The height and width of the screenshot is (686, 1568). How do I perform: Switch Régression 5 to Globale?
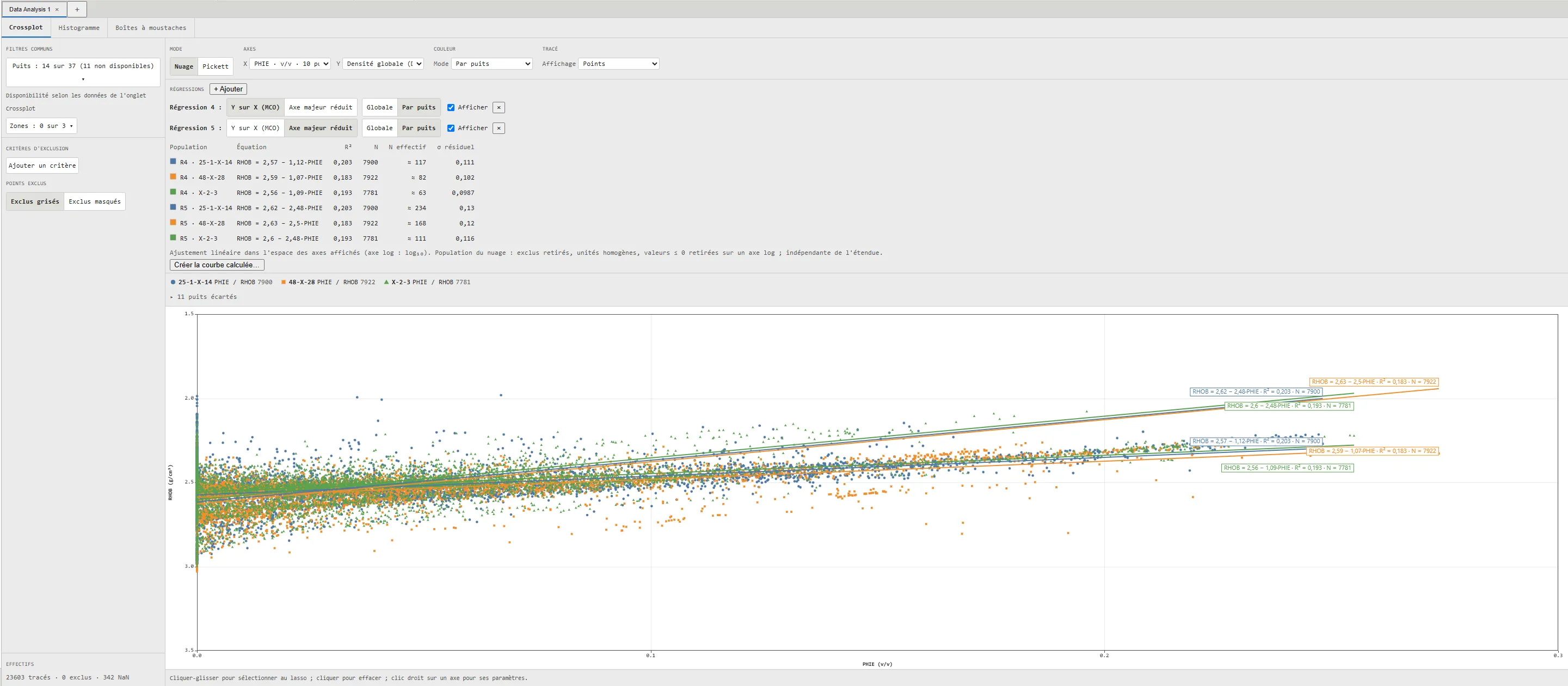coord(379,128)
